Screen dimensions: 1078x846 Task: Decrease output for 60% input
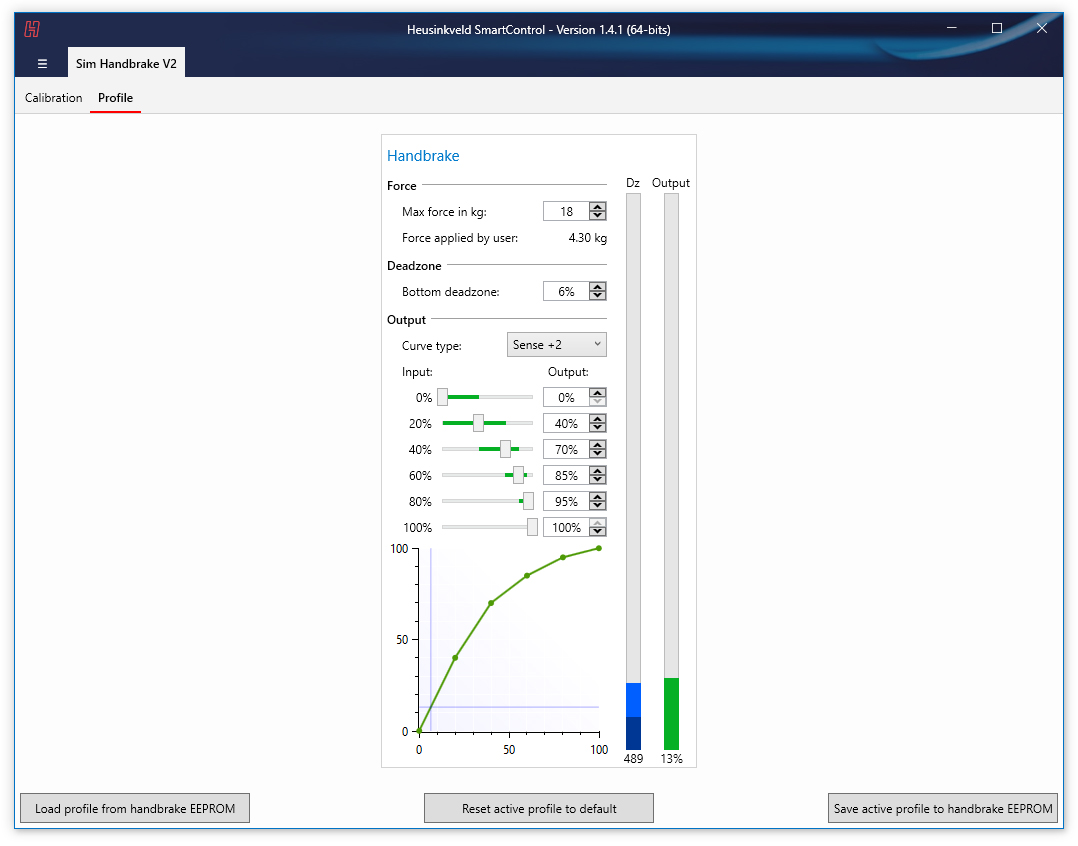pyautogui.click(x=597, y=480)
